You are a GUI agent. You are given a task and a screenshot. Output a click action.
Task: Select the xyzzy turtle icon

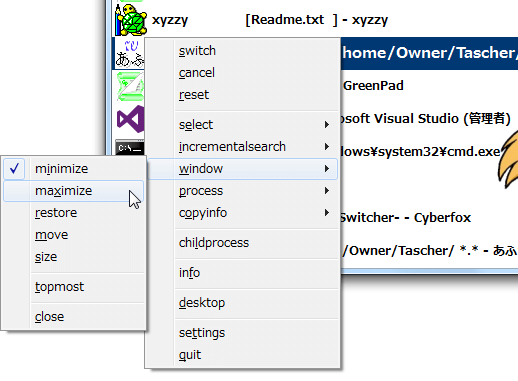click(131, 20)
